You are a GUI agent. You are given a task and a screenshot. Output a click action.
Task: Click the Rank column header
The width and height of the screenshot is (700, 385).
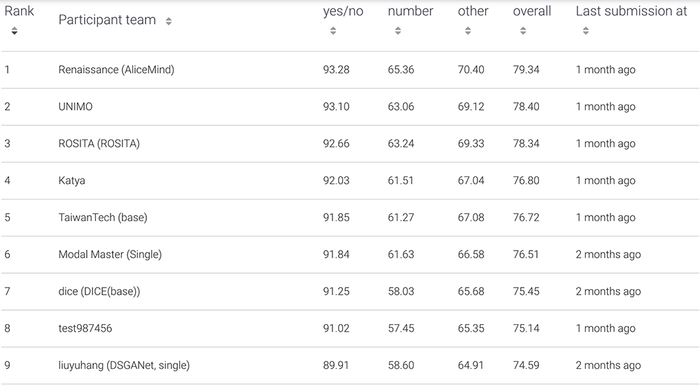coord(19,11)
